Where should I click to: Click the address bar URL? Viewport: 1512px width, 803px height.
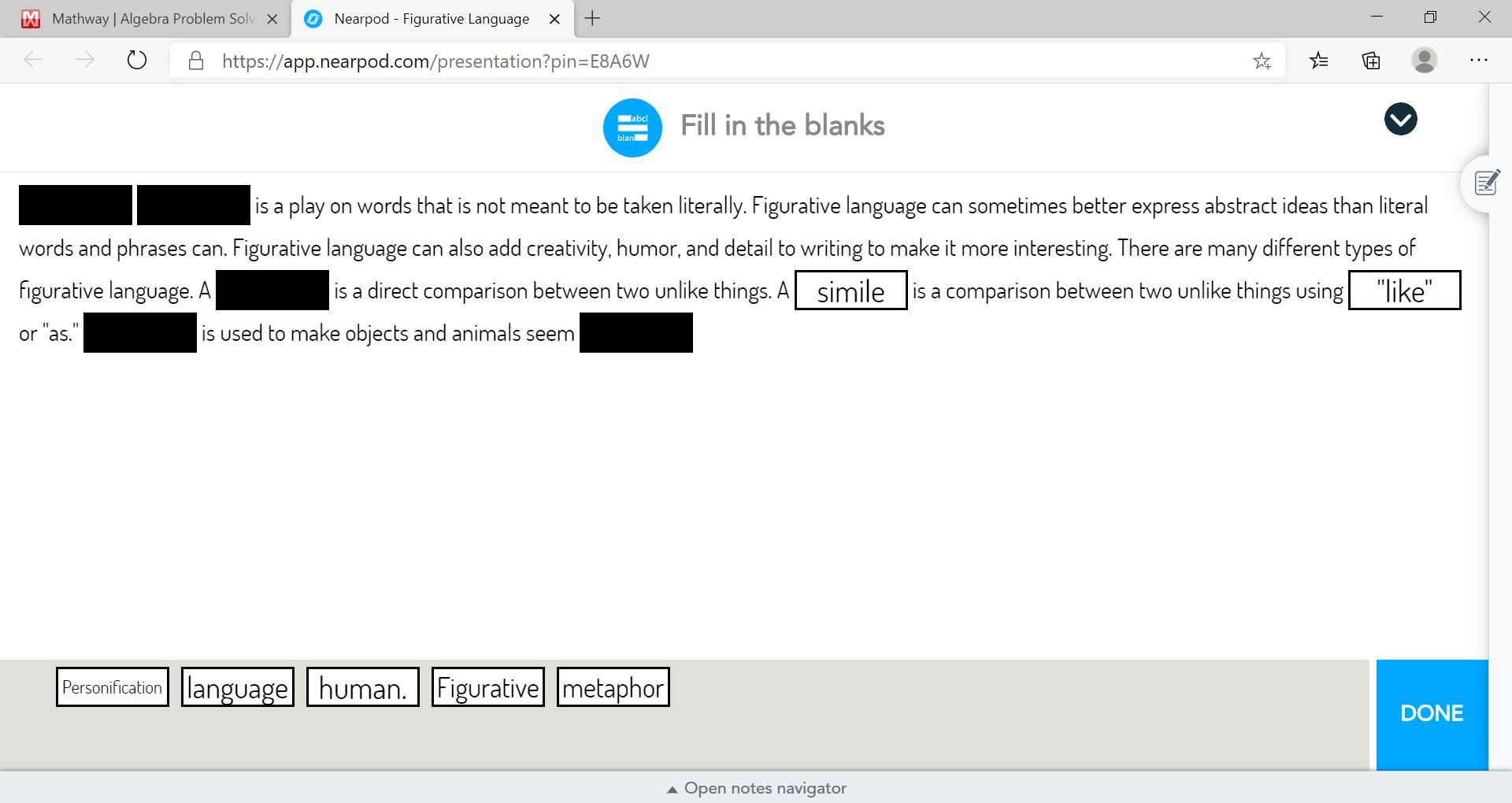coord(435,61)
